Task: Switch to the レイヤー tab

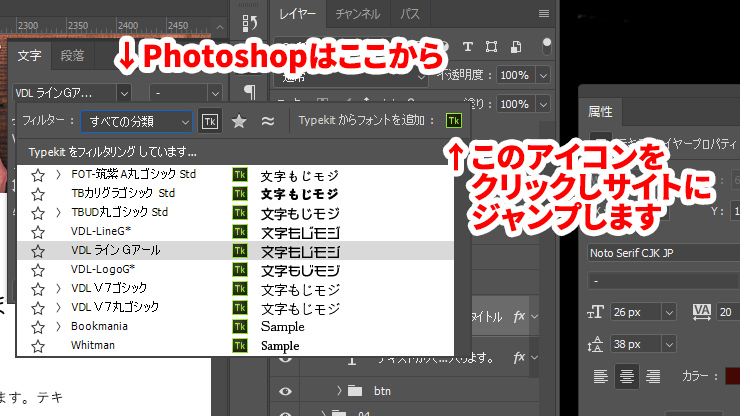Action: [x=297, y=14]
